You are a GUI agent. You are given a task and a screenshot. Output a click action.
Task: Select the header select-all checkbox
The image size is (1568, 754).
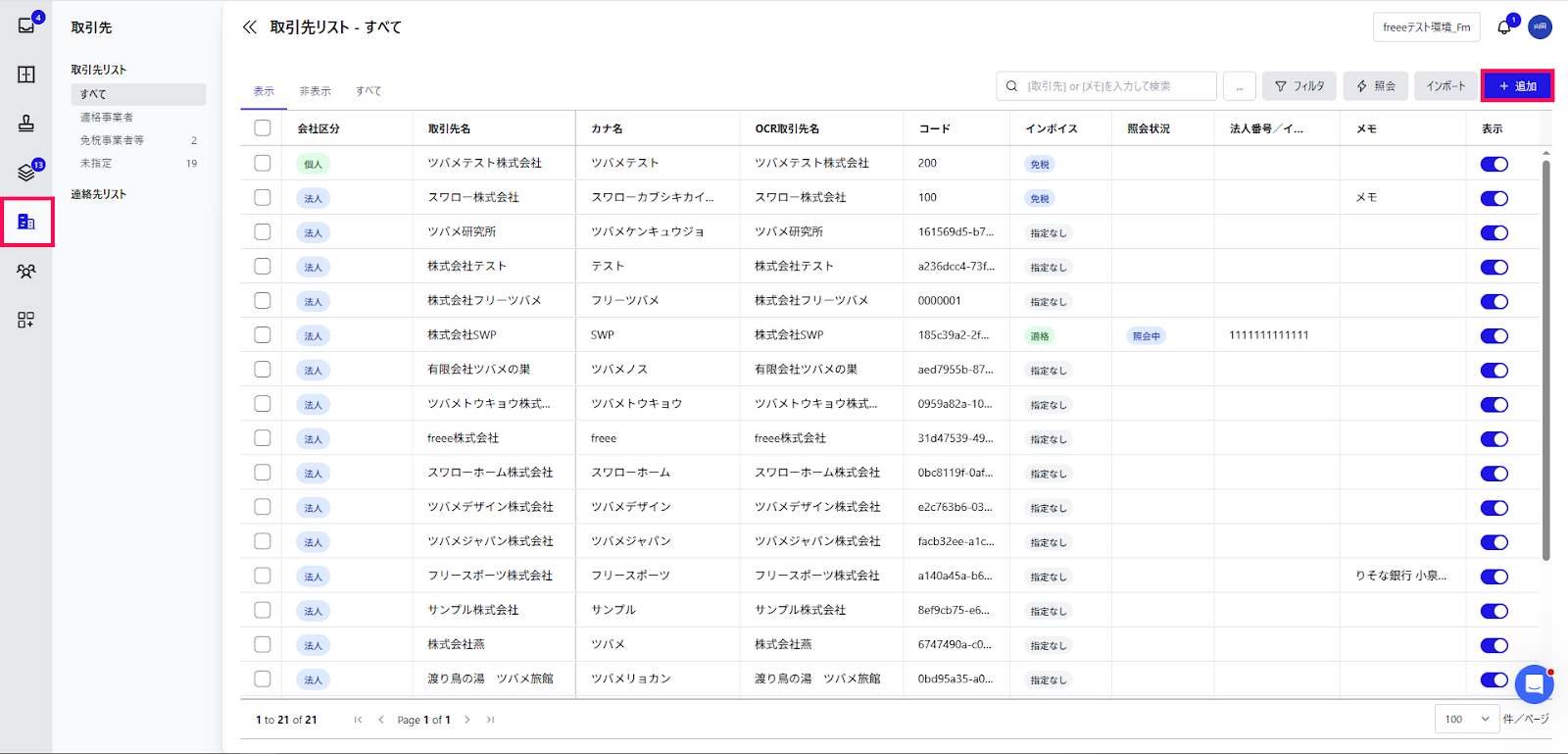pos(262,127)
